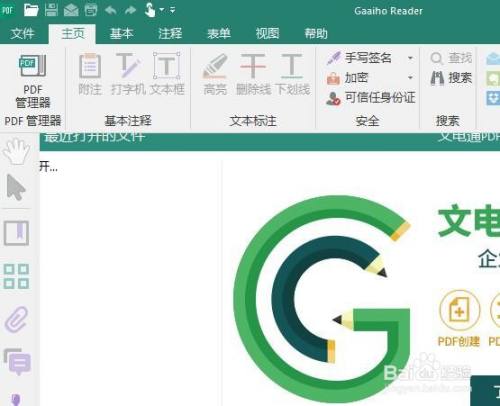The height and width of the screenshot is (406, 500).
Task: Switch to the 视图 ribbon tab
Action: (x=267, y=33)
